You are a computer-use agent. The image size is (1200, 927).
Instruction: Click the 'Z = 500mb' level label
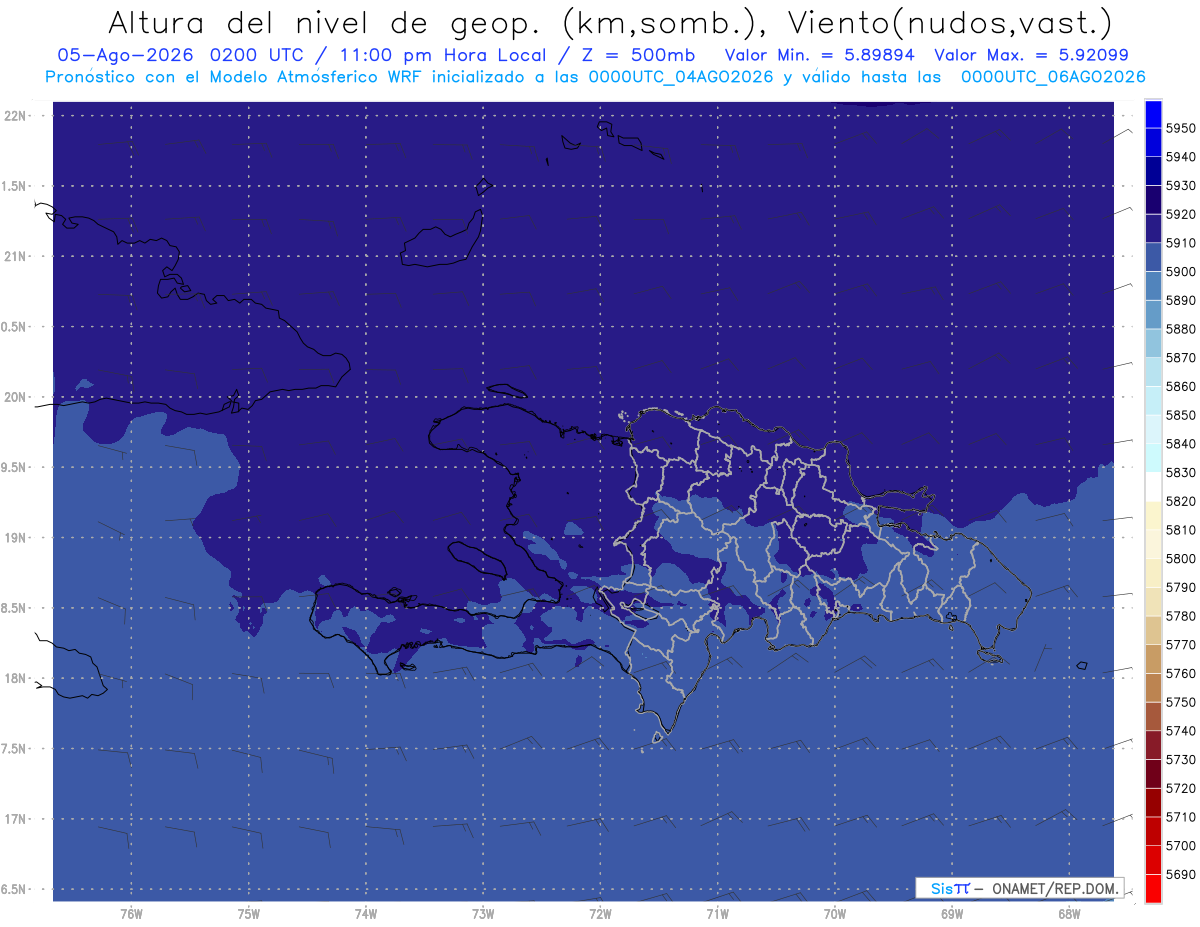tap(637, 55)
